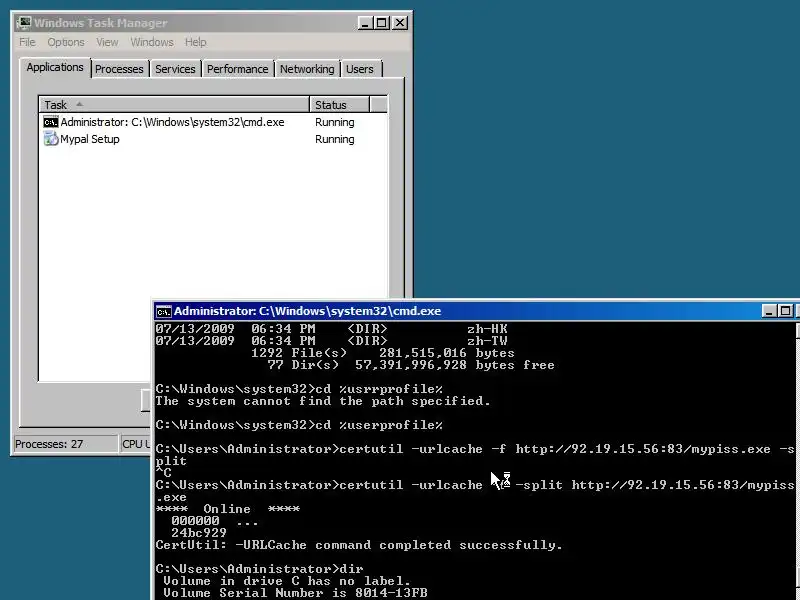
Task: Maximize the Windows Task Manager window
Action: point(382,23)
